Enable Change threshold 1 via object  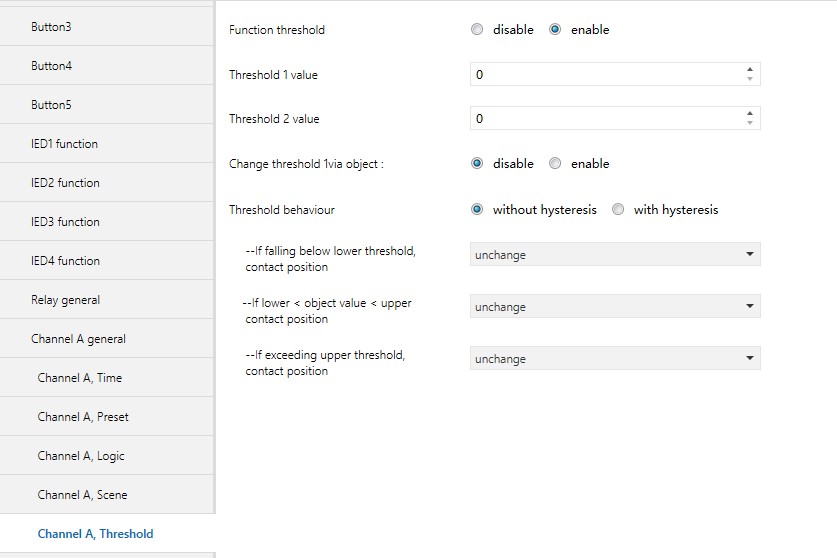[555, 164]
